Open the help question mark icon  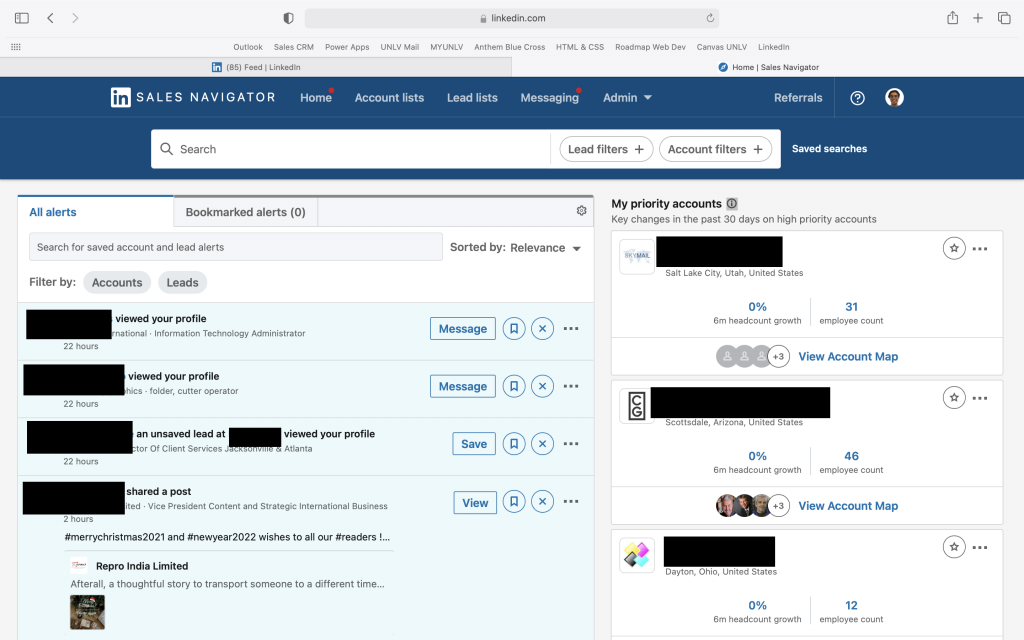click(857, 98)
